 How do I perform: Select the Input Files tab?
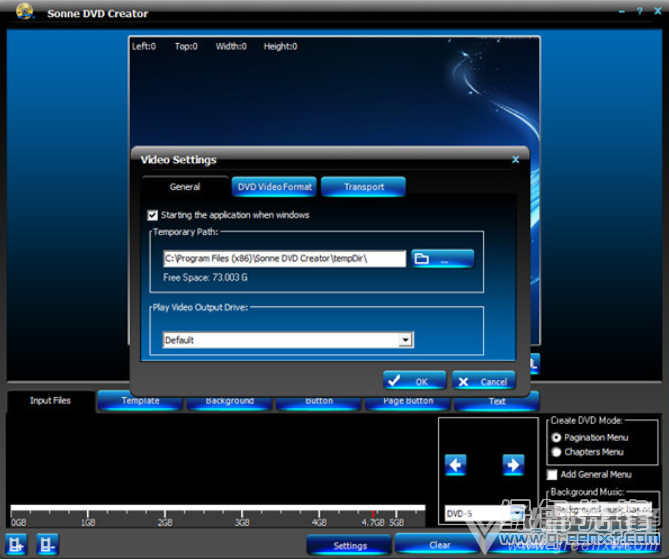pos(50,401)
